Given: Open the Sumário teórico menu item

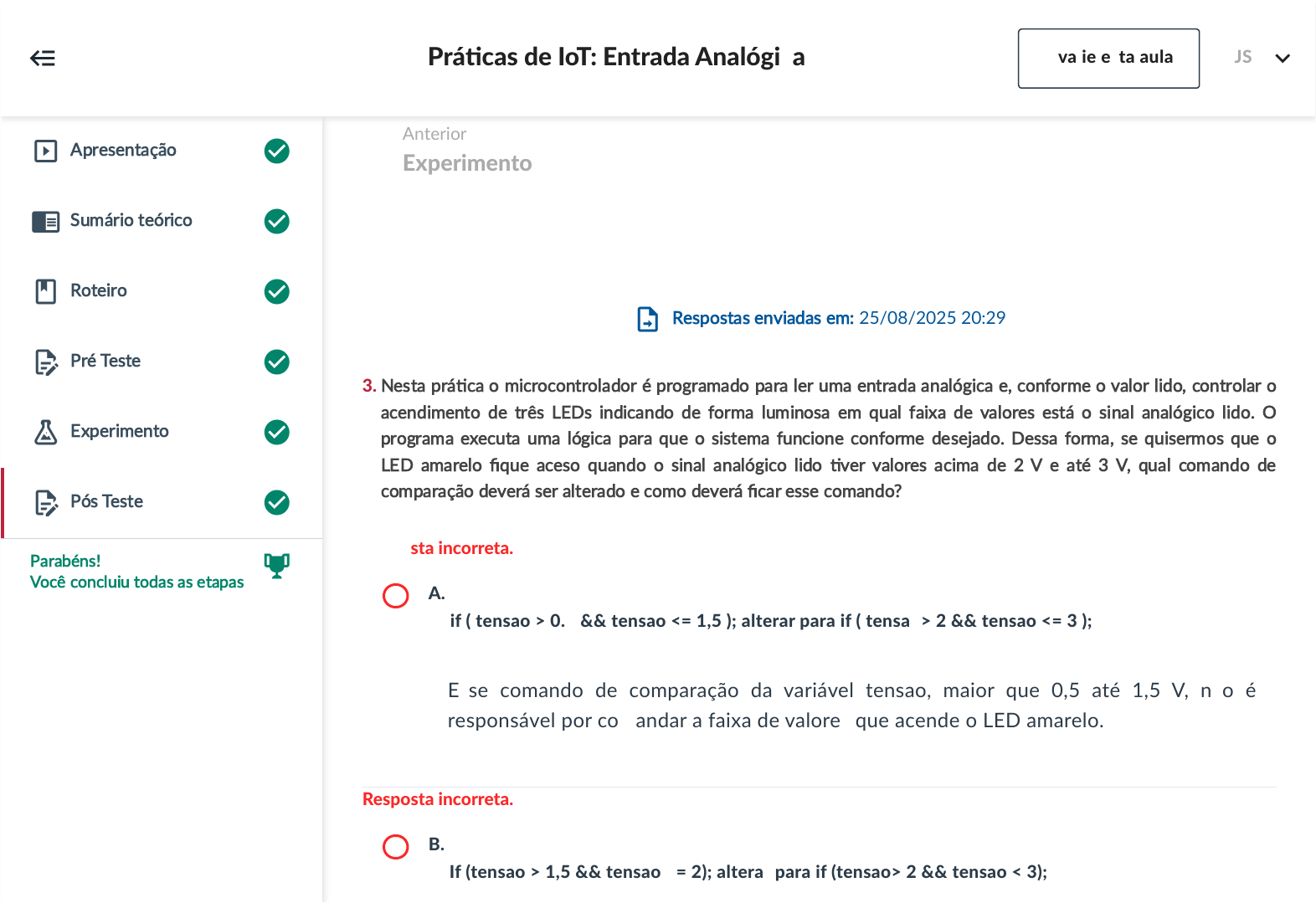Looking at the screenshot, I should (131, 221).
